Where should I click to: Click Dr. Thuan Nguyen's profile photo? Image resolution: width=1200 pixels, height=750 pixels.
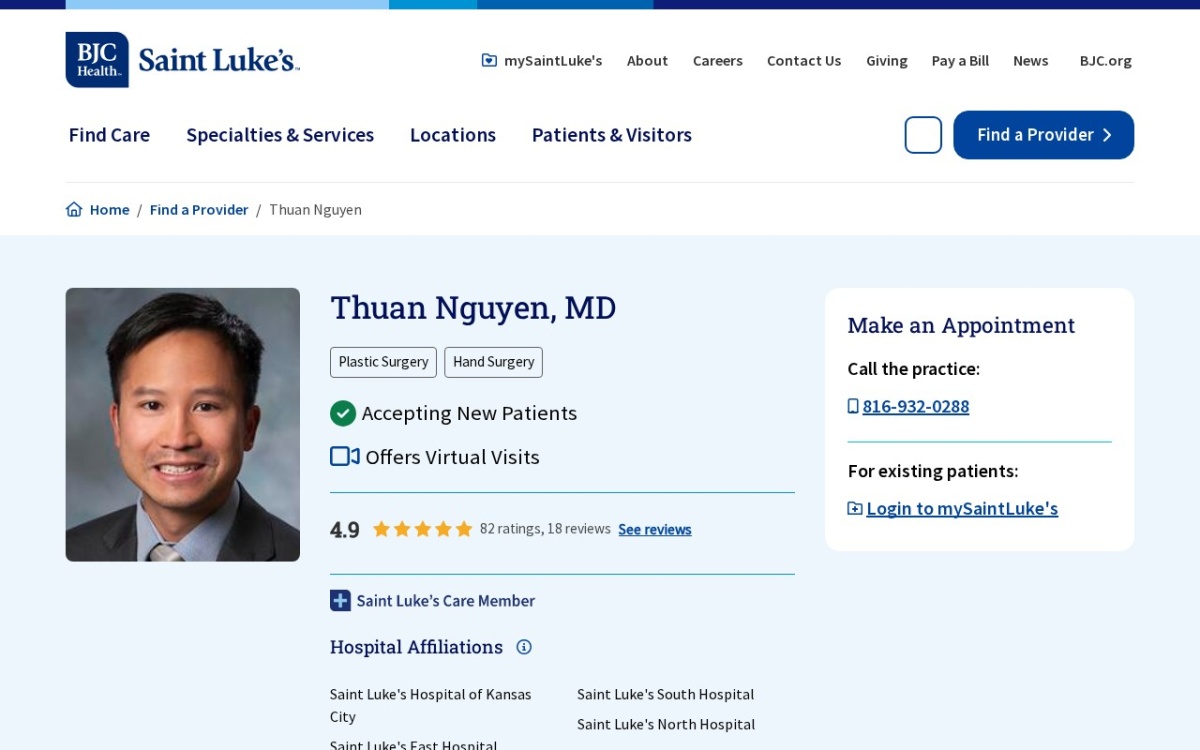click(x=183, y=424)
